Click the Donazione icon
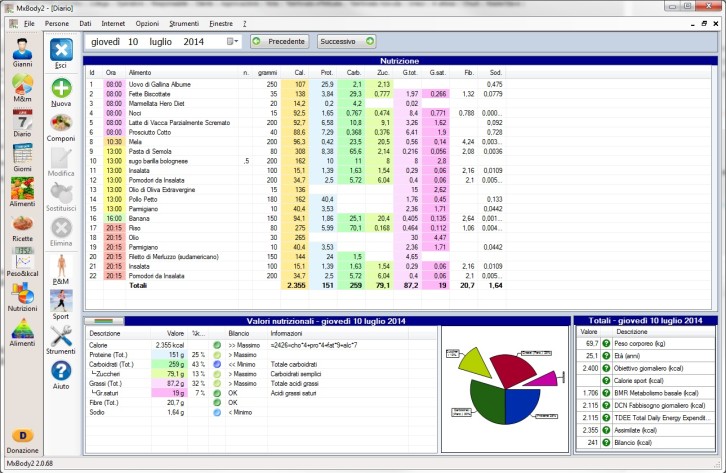 (x=22, y=439)
